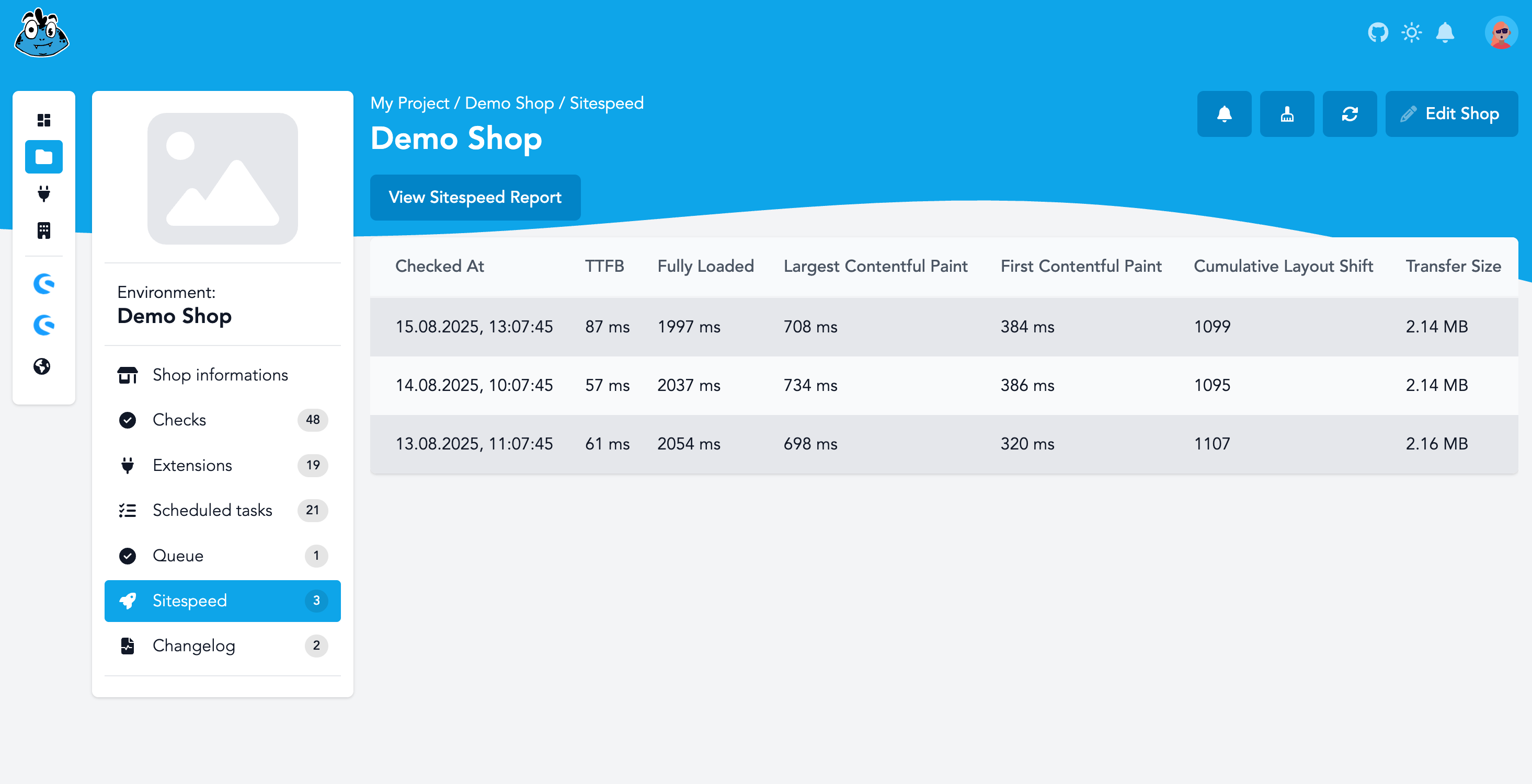The image size is (1532, 784).
Task: Navigate back using the My Project breadcrumb
Action: tap(408, 102)
